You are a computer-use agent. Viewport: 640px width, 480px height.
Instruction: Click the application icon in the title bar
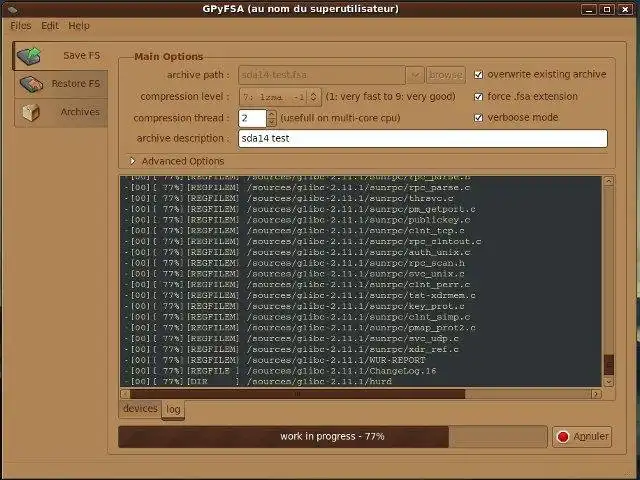(13, 9)
